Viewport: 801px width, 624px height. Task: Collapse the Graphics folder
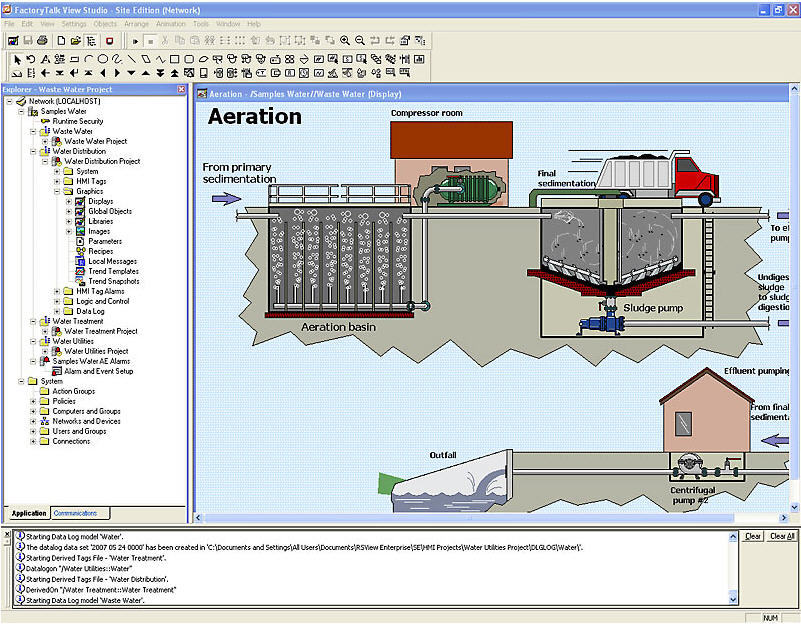tap(57, 191)
